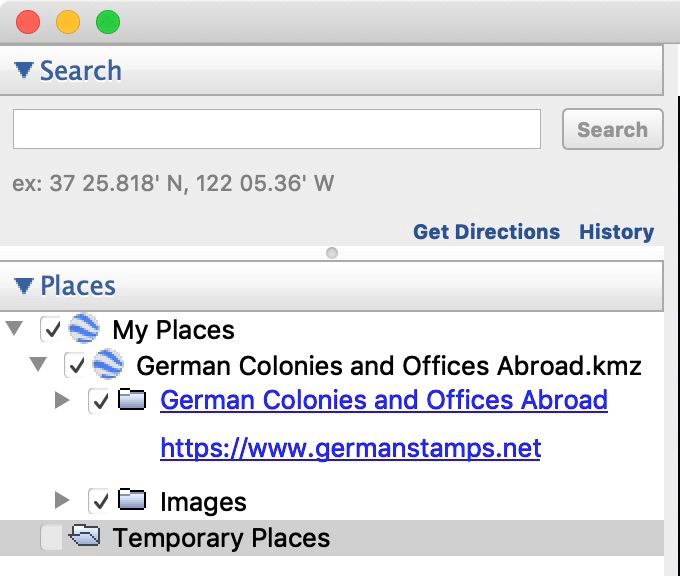
Task: Open the search History link
Action: [x=616, y=232]
